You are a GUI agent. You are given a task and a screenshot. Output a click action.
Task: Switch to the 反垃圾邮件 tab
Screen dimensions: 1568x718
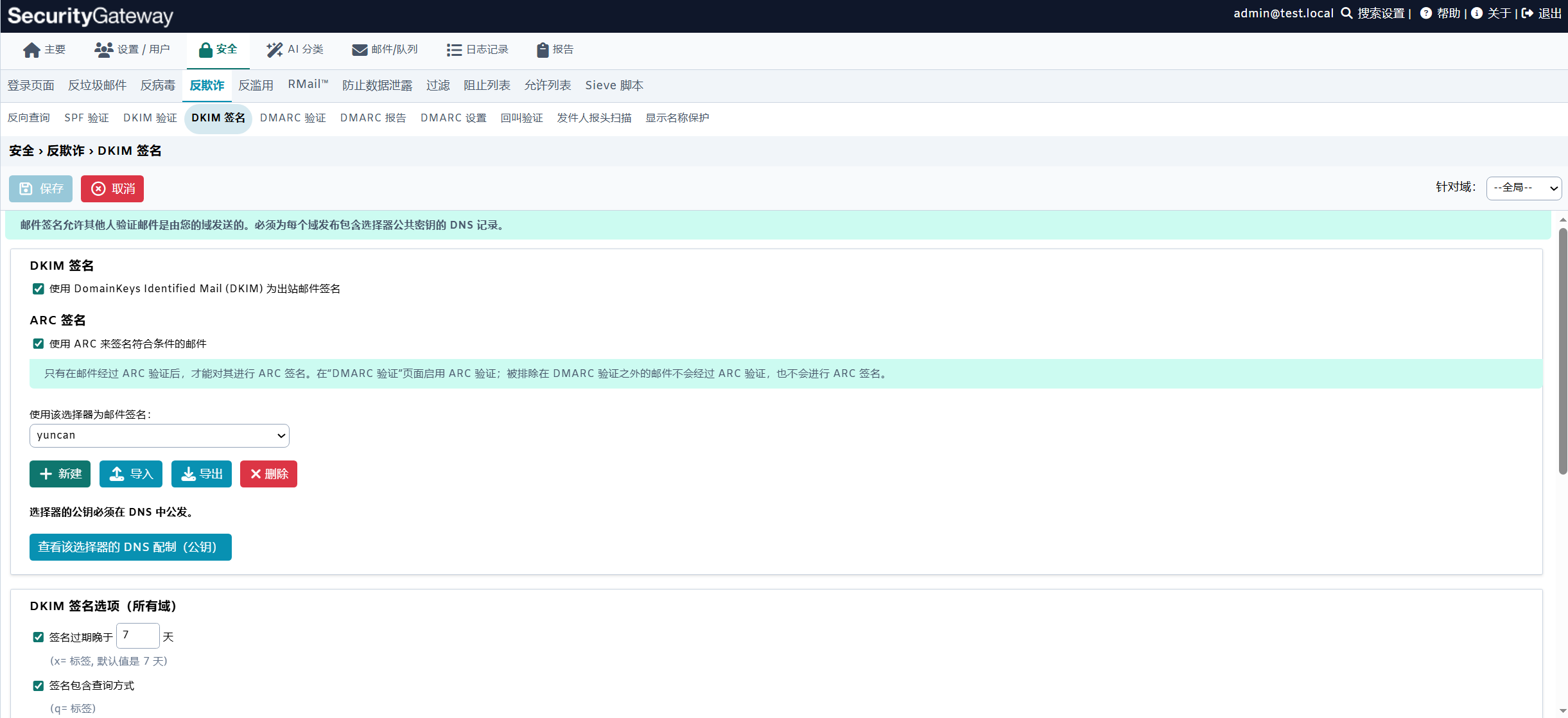pyautogui.click(x=98, y=85)
